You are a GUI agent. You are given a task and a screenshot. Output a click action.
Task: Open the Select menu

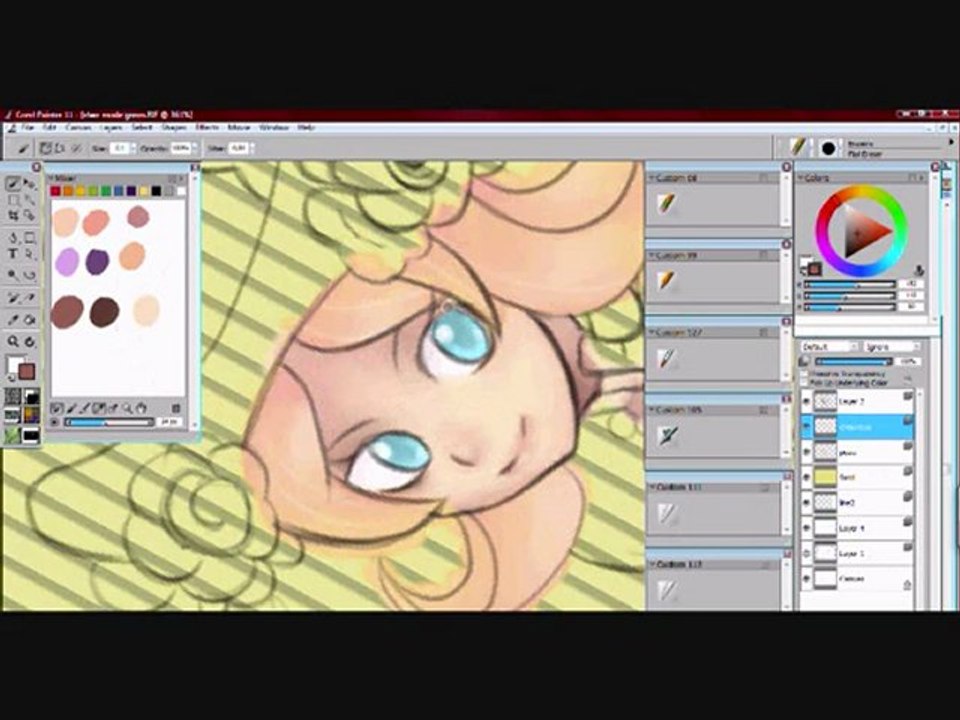(x=141, y=128)
